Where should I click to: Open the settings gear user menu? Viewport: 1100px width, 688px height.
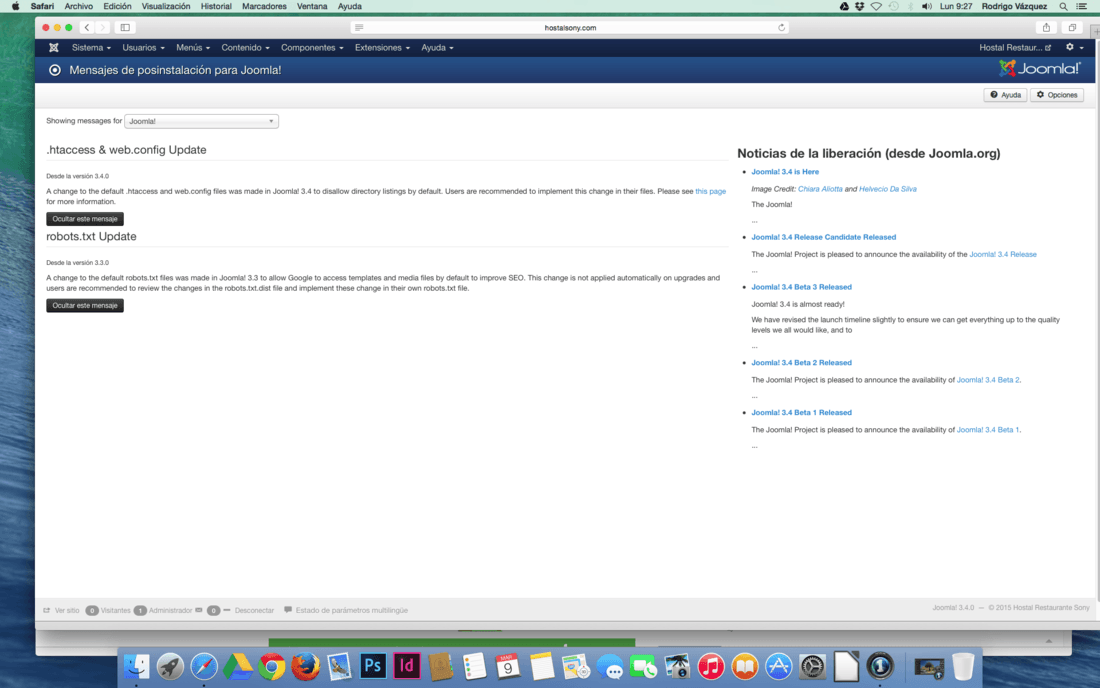(1074, 48)
